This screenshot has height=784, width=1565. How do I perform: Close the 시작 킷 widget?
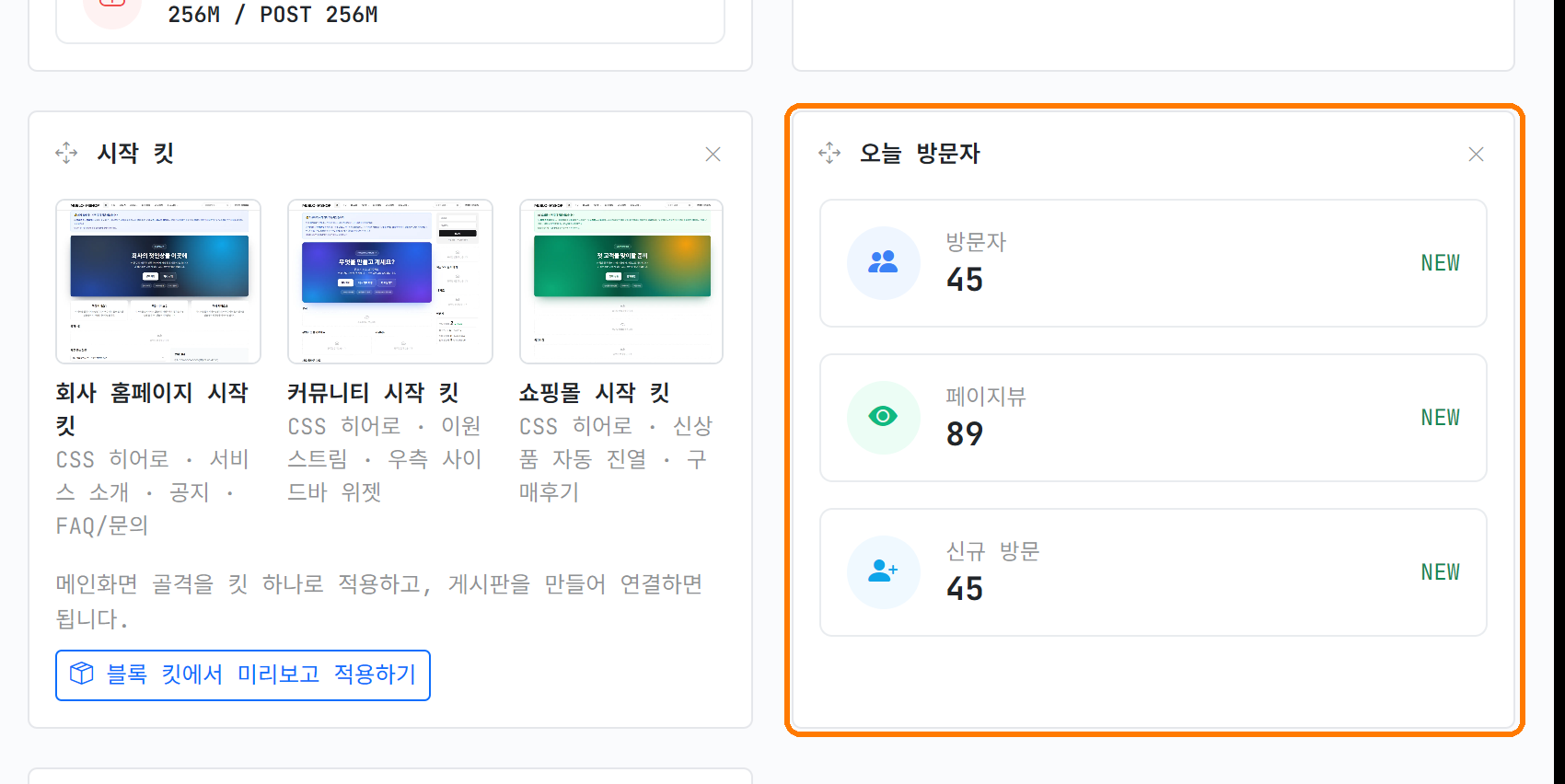(713, 154)
